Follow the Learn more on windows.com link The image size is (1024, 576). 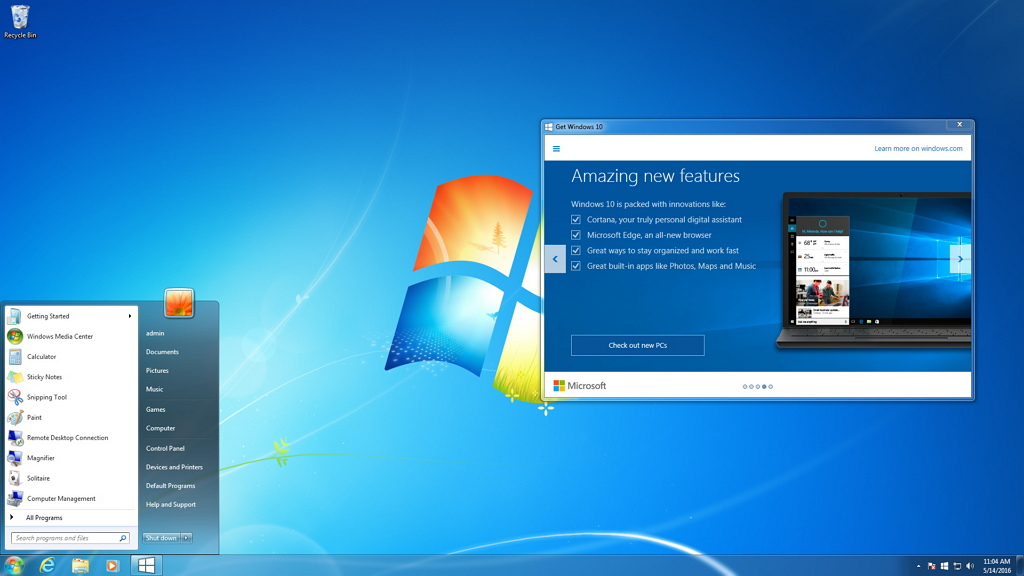click(x=918, y=149)
